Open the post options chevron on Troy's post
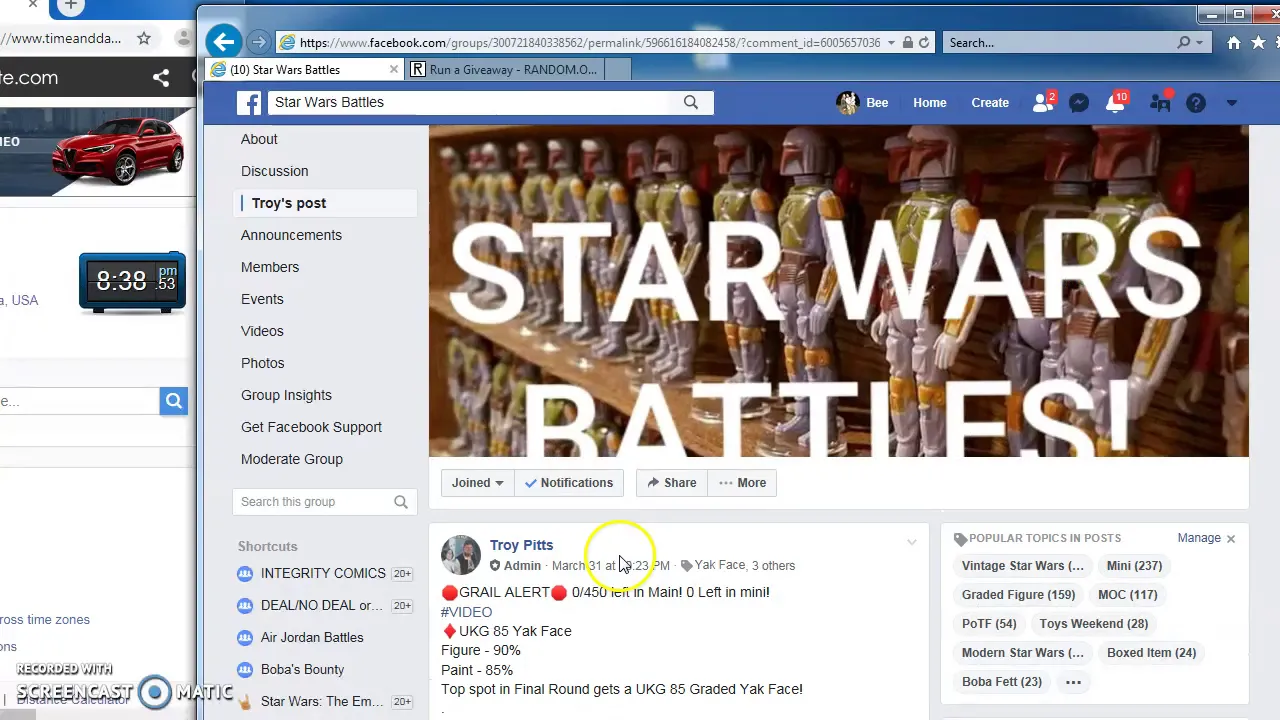Image resolution: width=1280 pixels, height=720 pixels. (911, 543)
